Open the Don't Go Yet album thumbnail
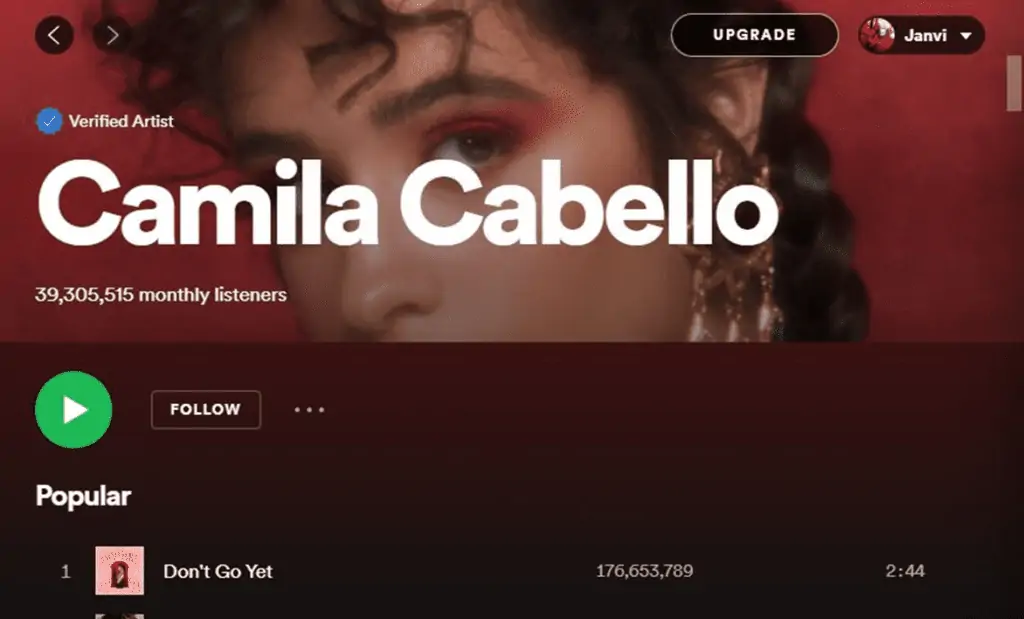The width and height of the screenshot is (1024, 619). (120, 571)
